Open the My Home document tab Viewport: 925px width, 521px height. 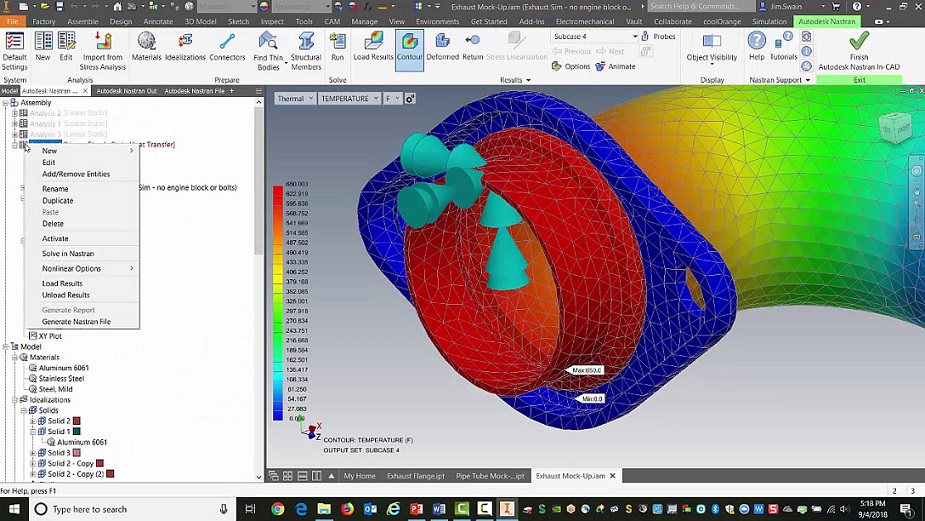click(x=359, y=476)
